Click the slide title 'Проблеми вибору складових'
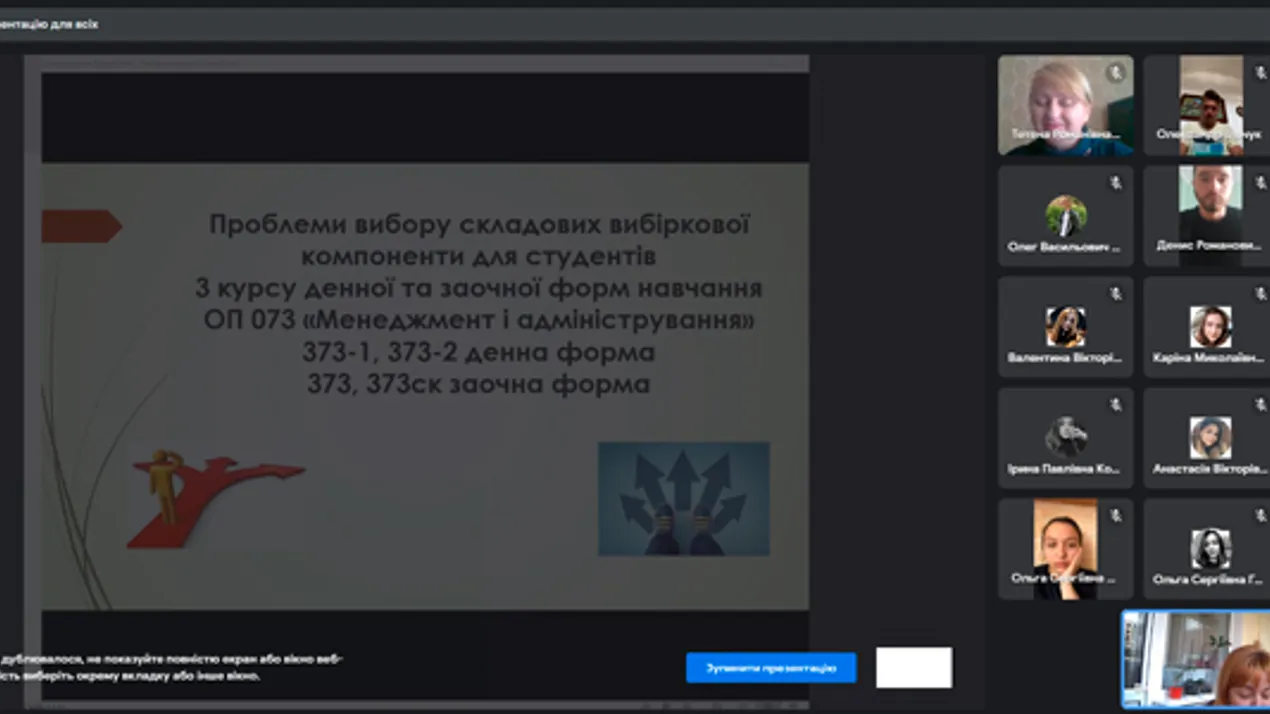The image size is (1270, 714). pos(479,225)
